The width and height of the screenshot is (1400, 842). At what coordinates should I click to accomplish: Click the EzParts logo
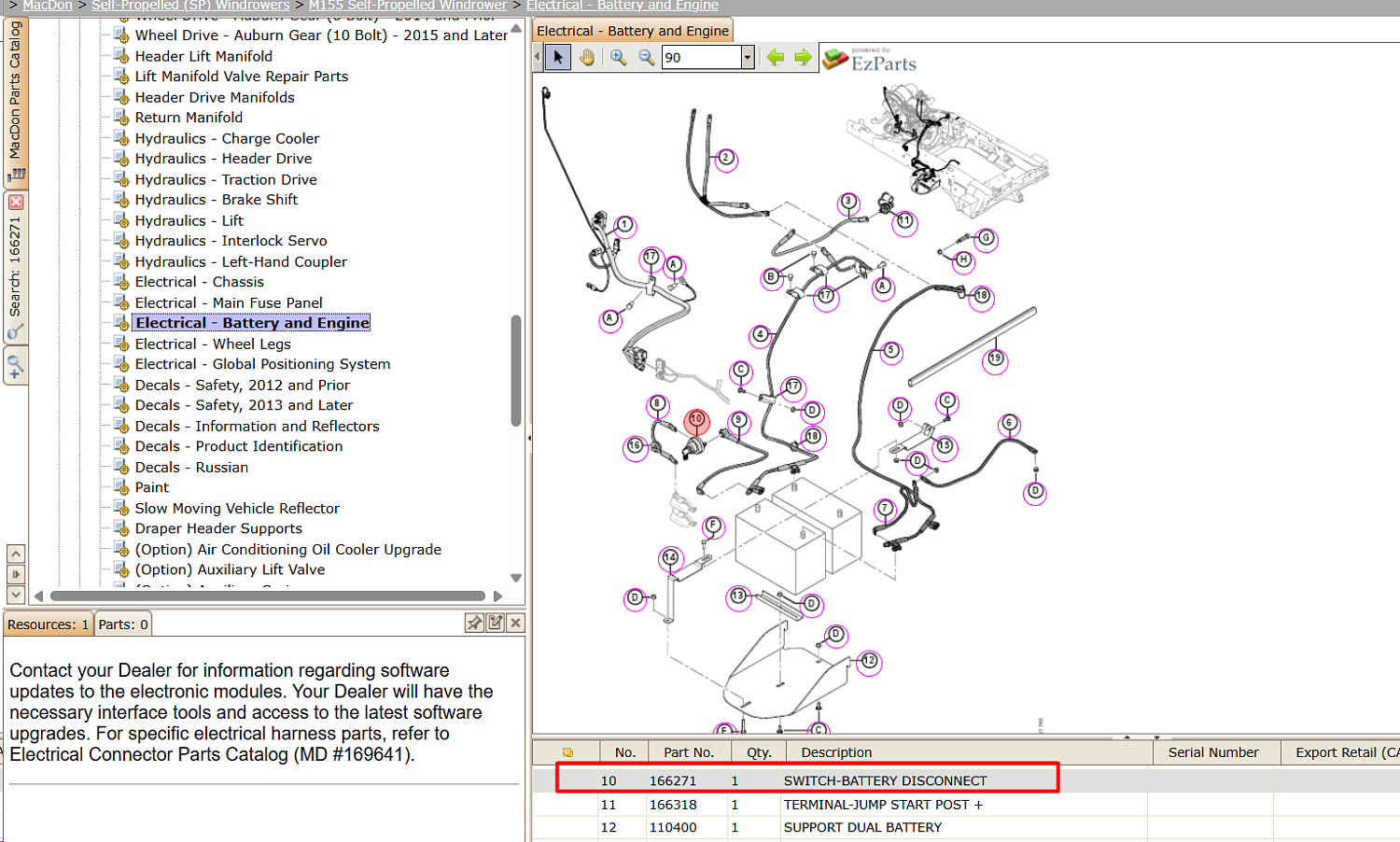[870, 60]
